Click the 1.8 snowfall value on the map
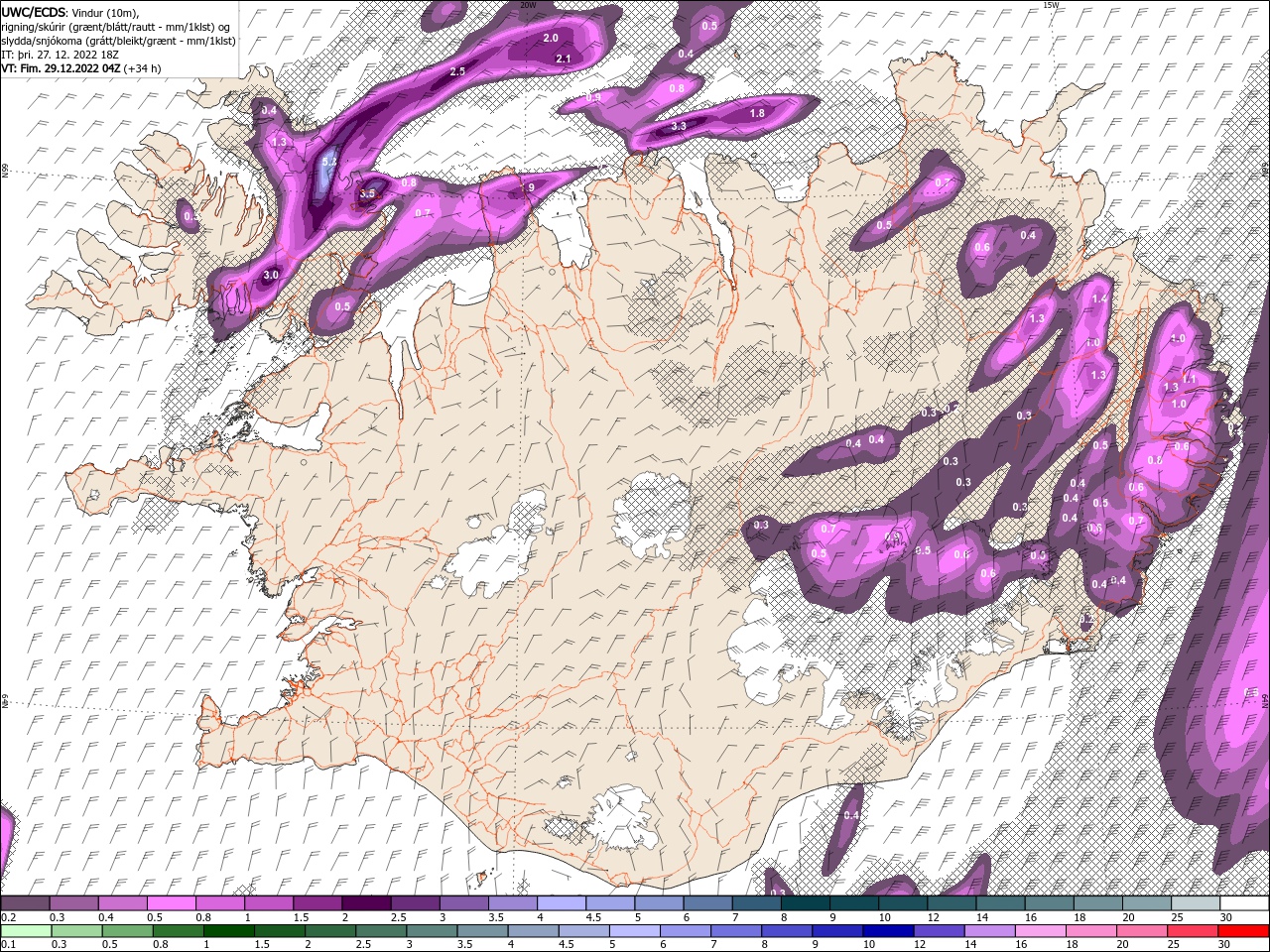1270x952 pixels. (x=757, y=113)
